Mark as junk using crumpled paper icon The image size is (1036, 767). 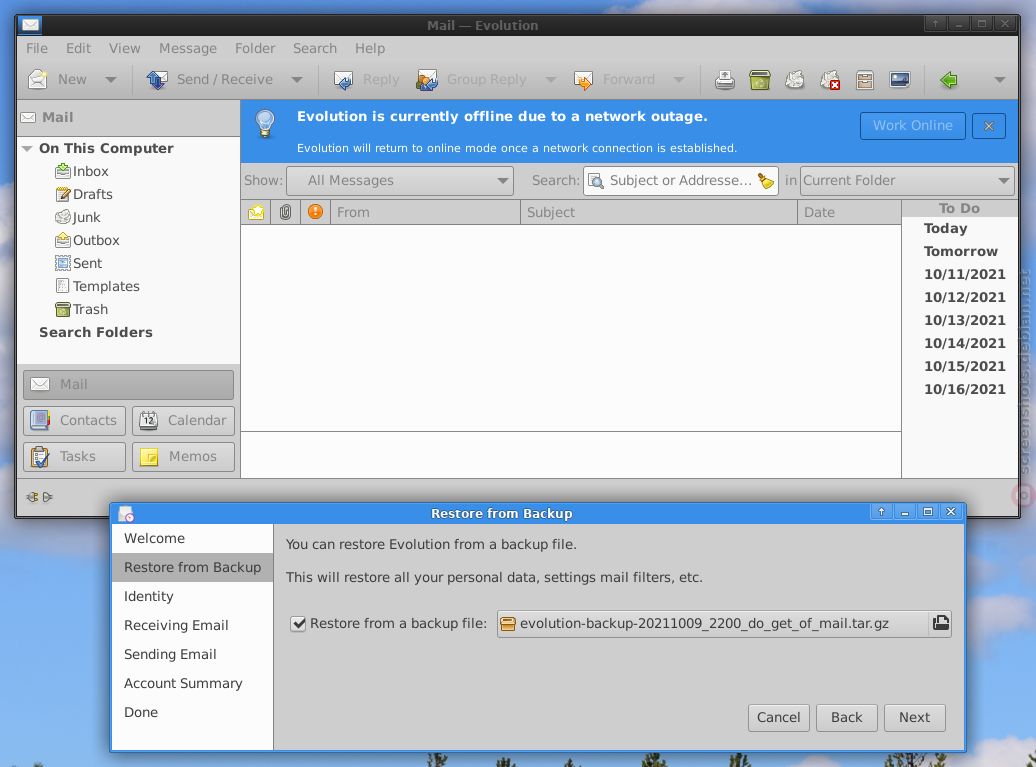(795, 80)
